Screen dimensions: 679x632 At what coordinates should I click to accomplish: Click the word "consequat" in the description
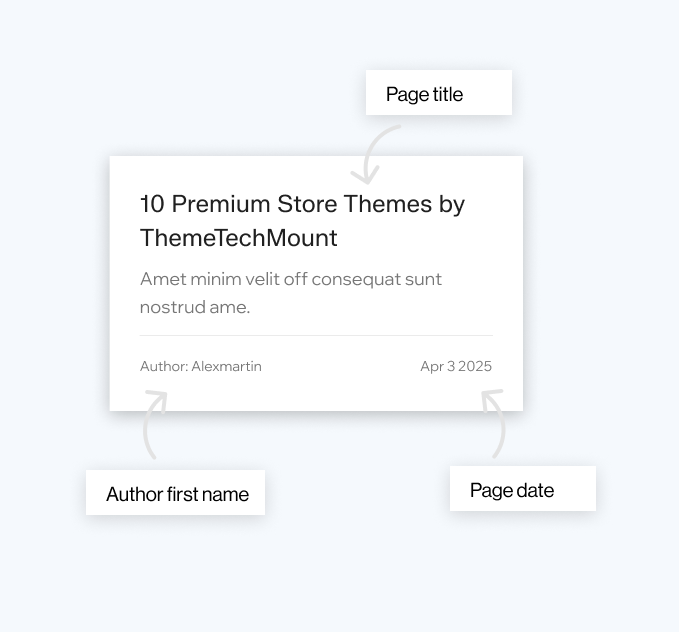pyautogui.click(x=358, y=279)
